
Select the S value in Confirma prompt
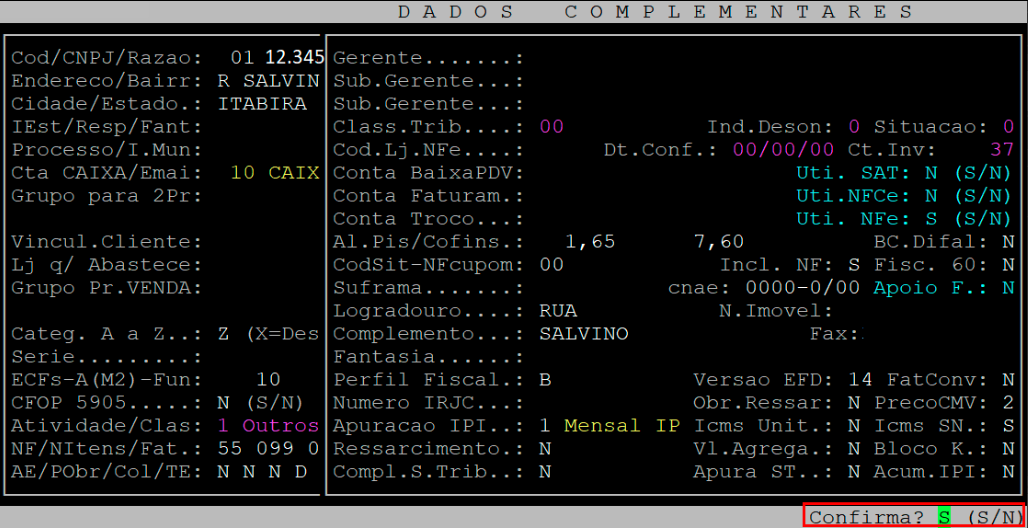[943, 517]
